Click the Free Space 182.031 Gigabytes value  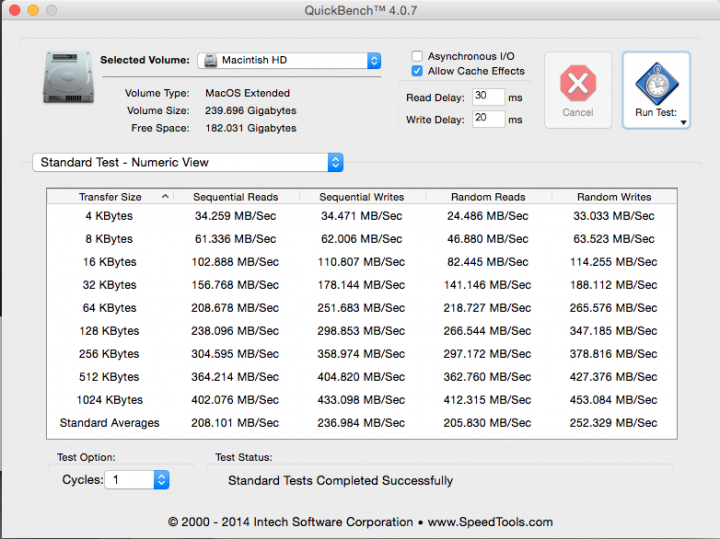251,128
